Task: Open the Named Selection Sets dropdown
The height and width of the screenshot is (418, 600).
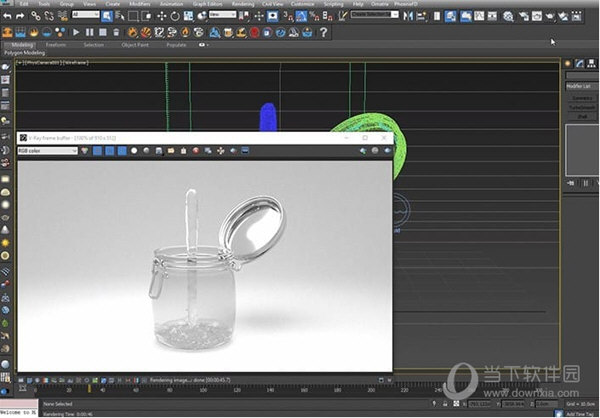Action: (375, 15)
